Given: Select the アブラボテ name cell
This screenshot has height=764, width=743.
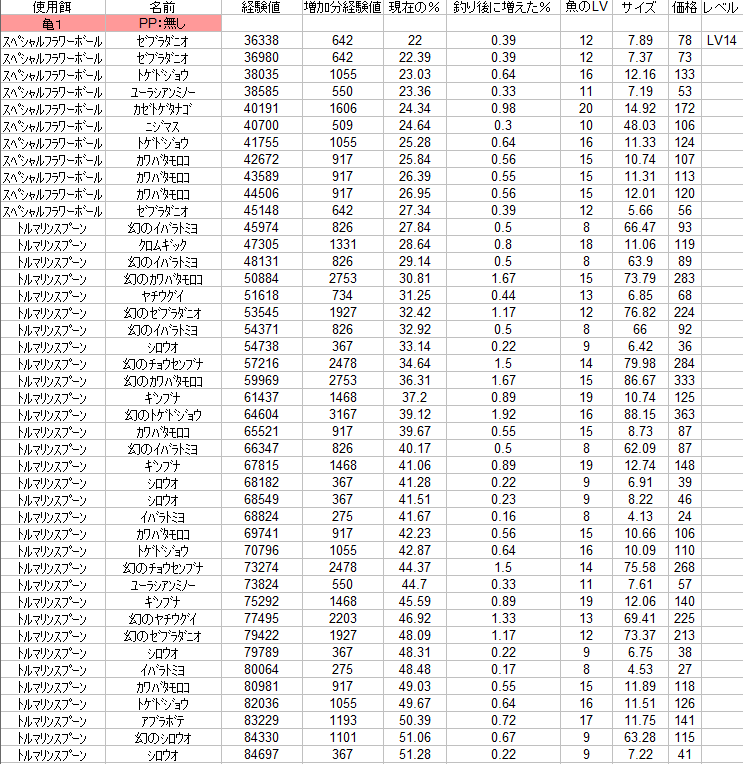Looking at the screenshot, I should 163,721.
